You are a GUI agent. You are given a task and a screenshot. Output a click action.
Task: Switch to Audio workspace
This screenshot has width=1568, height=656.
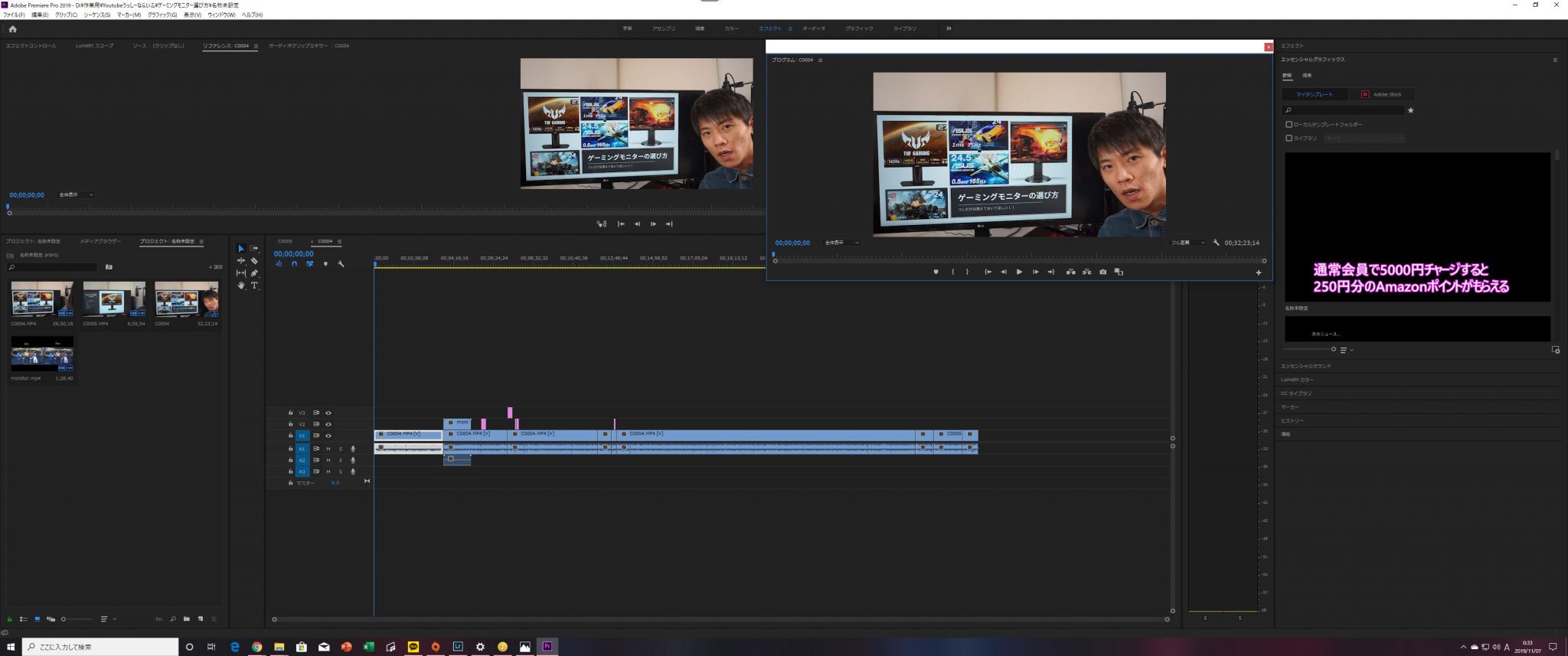[813, 28]
